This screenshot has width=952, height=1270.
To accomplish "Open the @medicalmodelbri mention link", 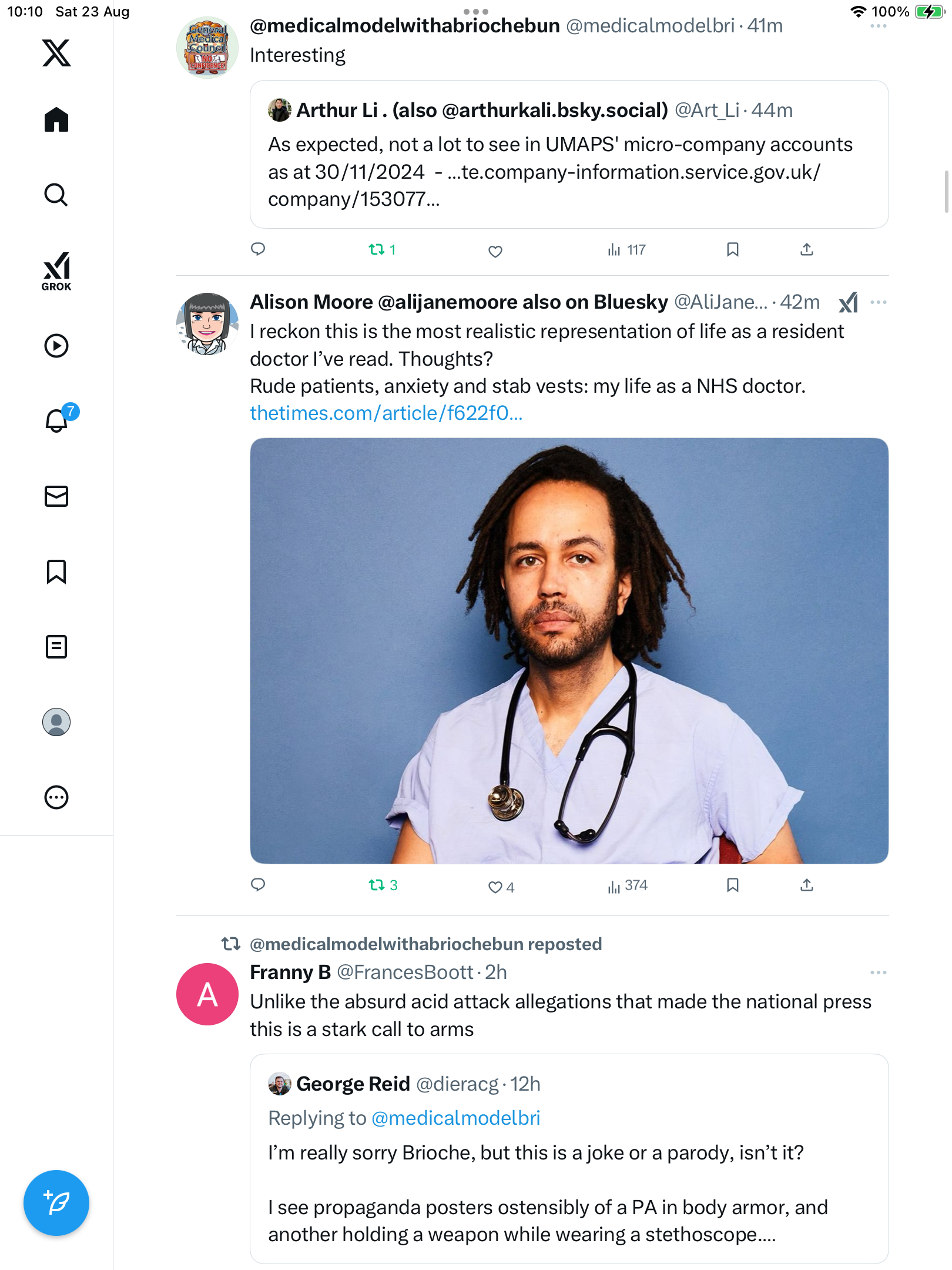I will pos(455,1118).
